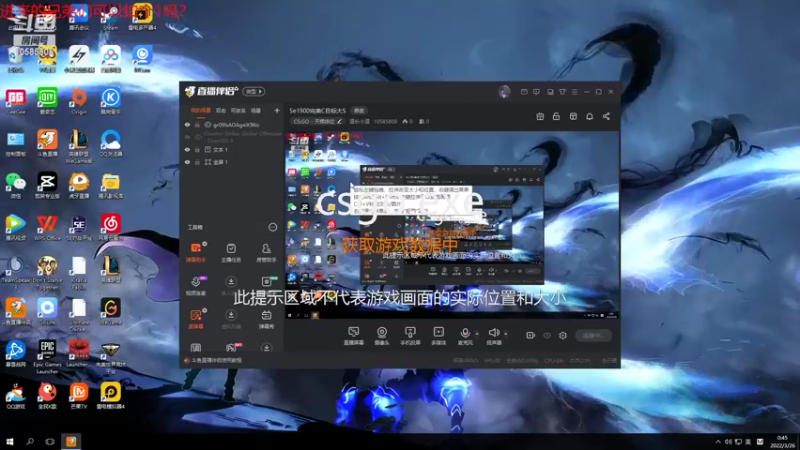Image resolution: width=800 pixels, height=450 pixels.
Task: Switch to the third scenes tab
Action: pos(238,110)
